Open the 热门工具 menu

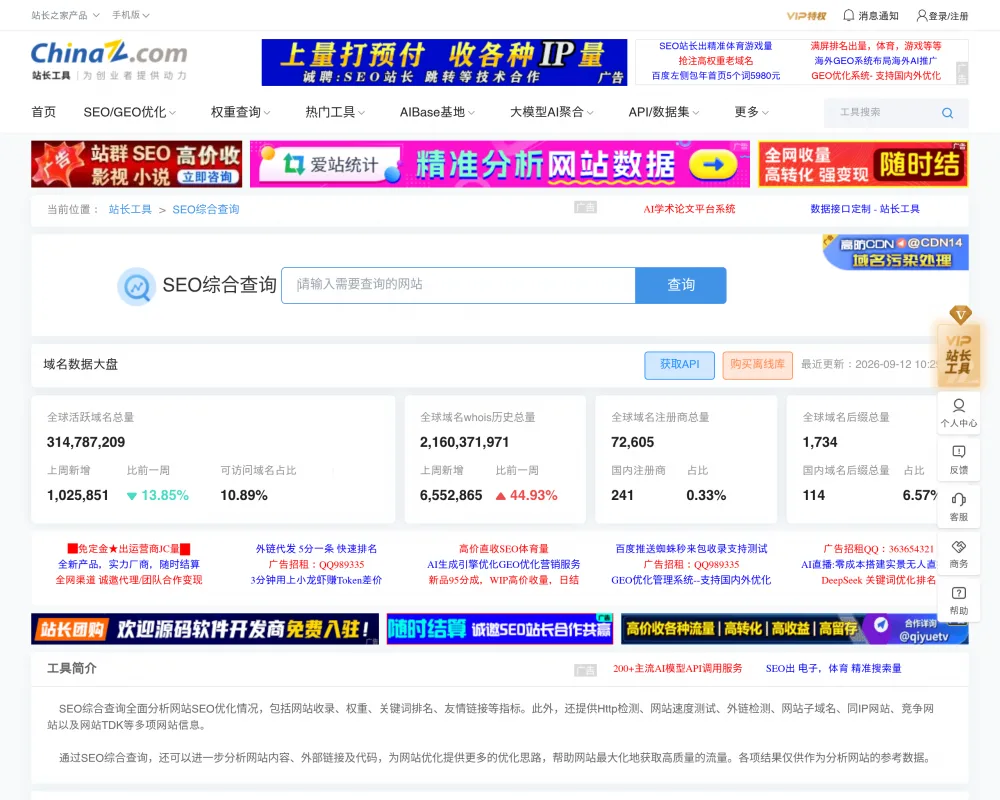(x=335, y=112)
